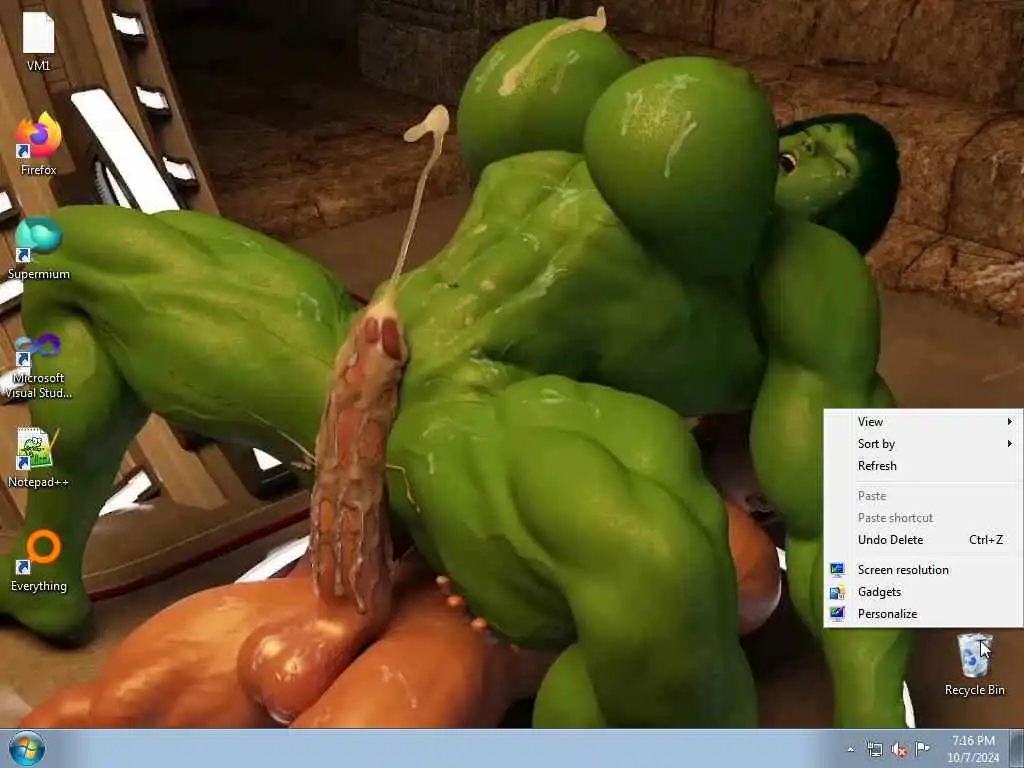Select the Everything search shortcut
The width and height of the screenshot is (1024, 768).
(x=39, y=560)
